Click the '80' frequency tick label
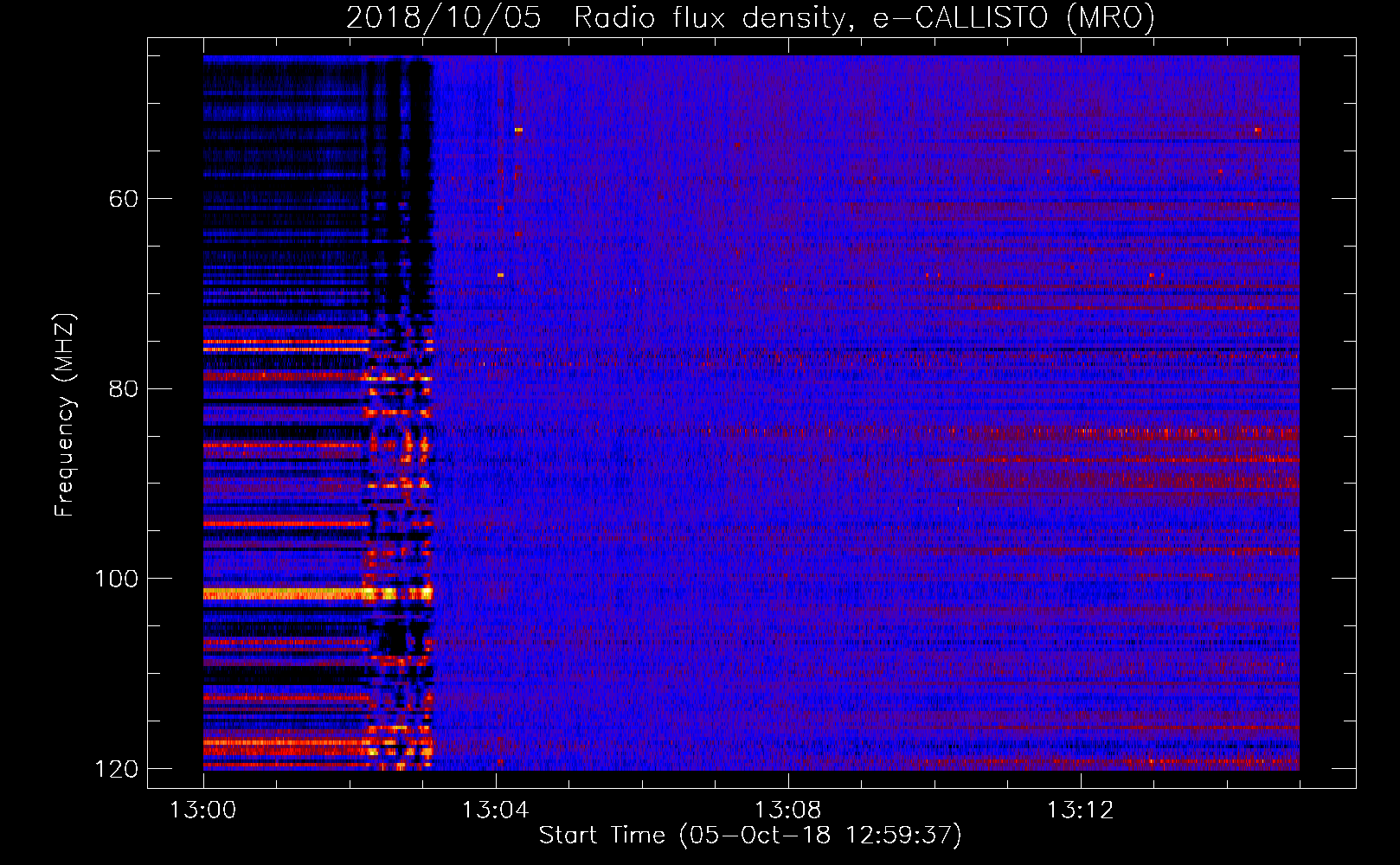The height and width of the screenshot is (865, 1400). tap(124, 388)
